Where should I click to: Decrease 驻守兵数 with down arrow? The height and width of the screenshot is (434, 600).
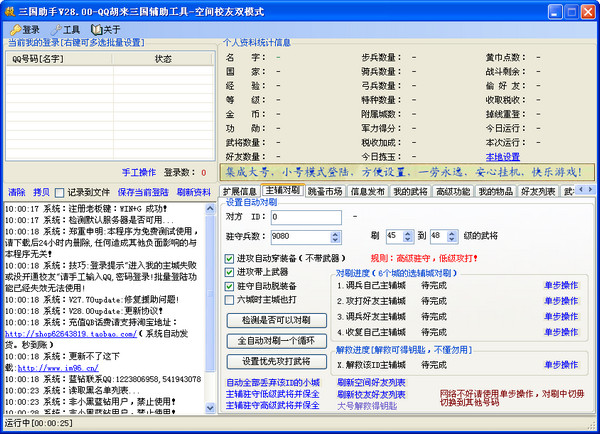336,240
